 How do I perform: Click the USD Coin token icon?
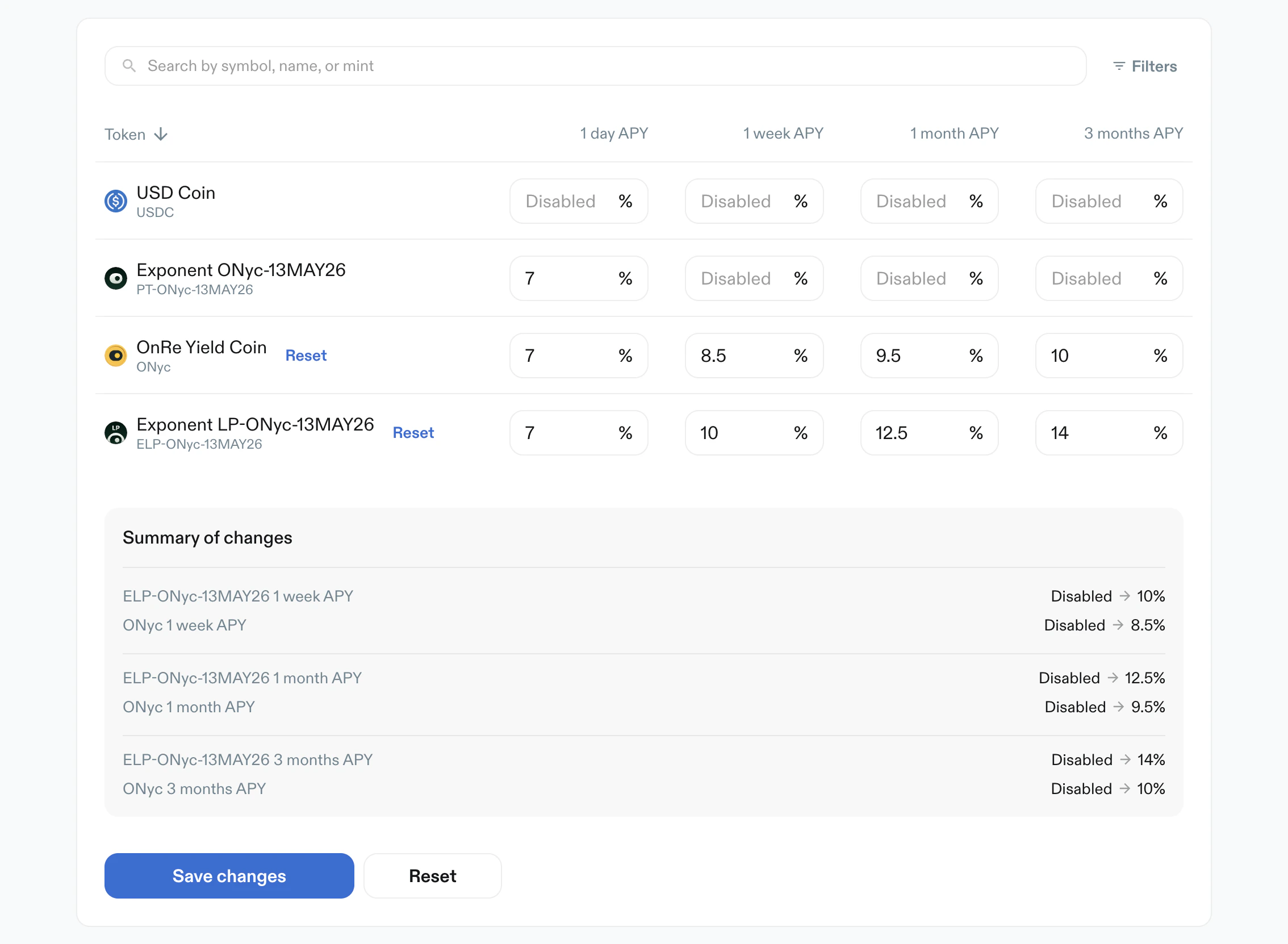pos(115,201)
